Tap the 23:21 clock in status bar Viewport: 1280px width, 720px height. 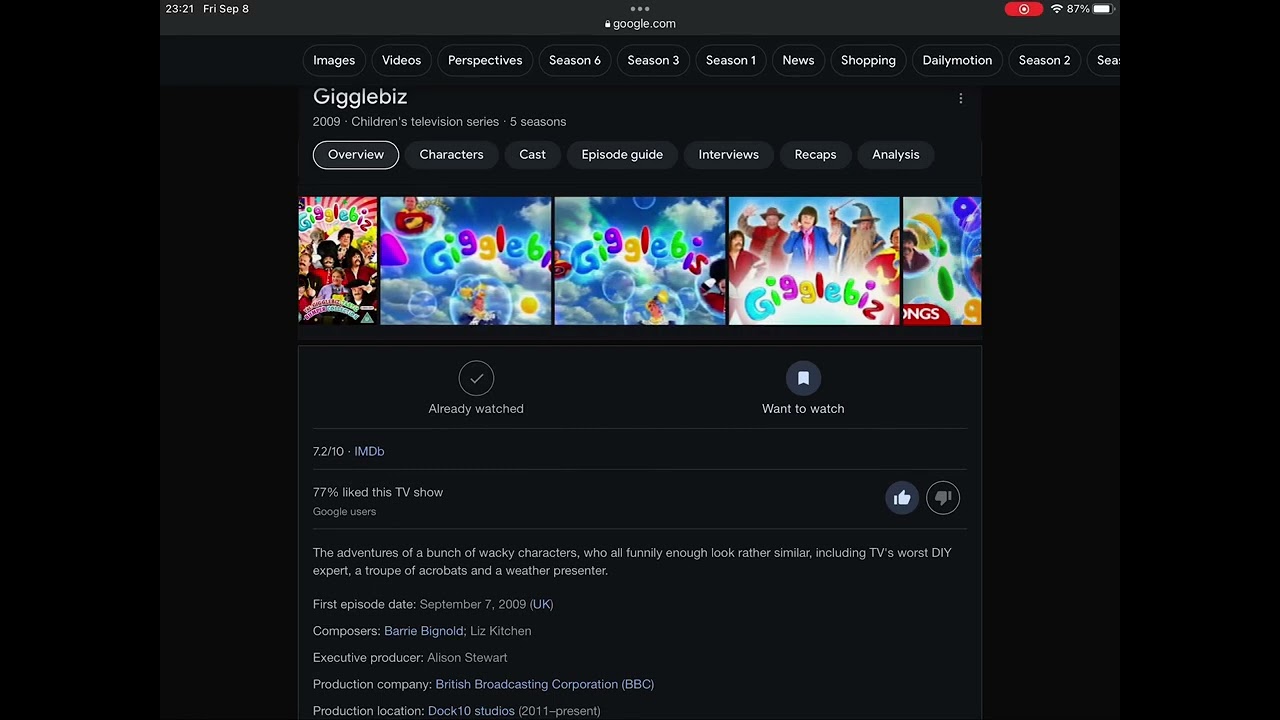180,9
